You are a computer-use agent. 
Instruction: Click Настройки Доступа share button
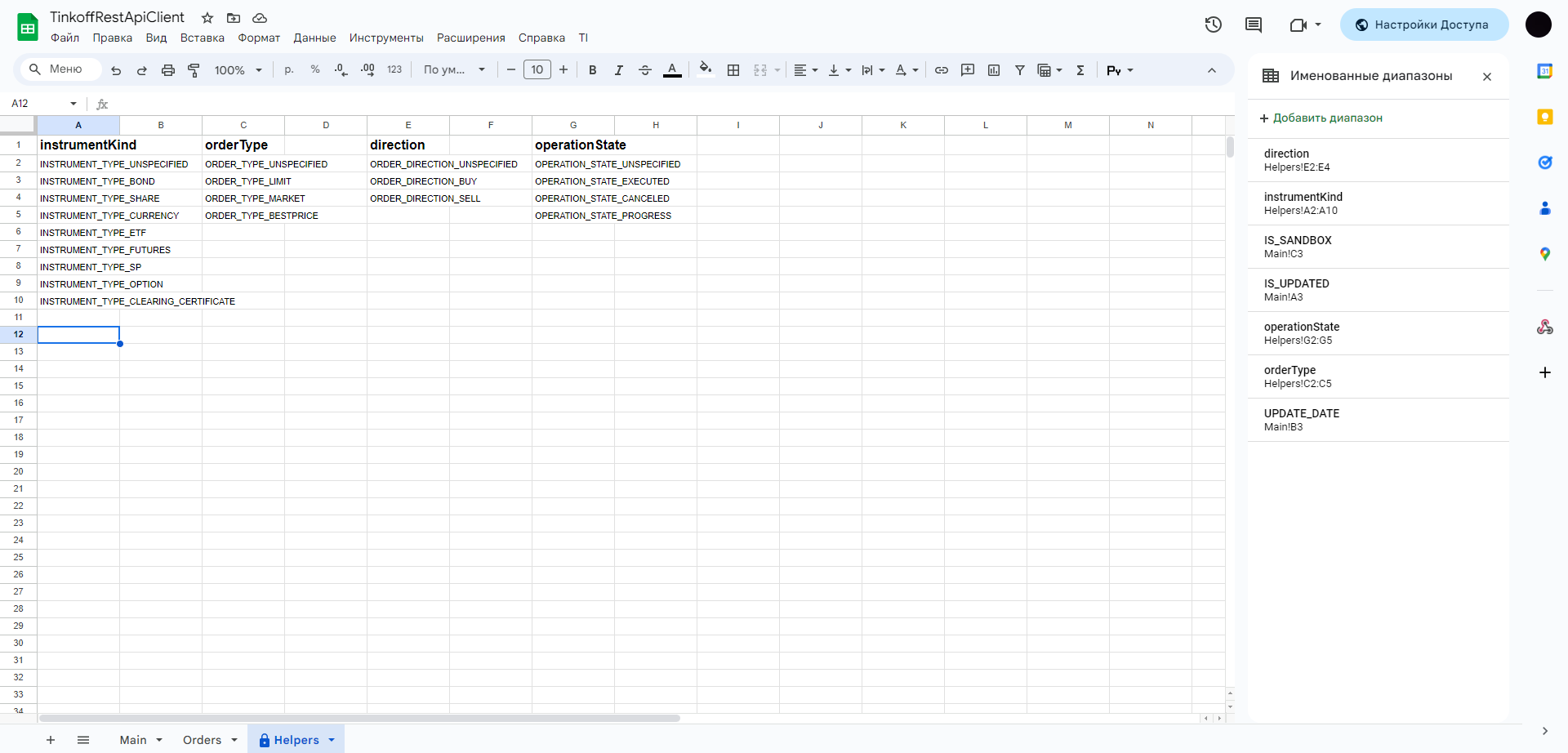1424,25
